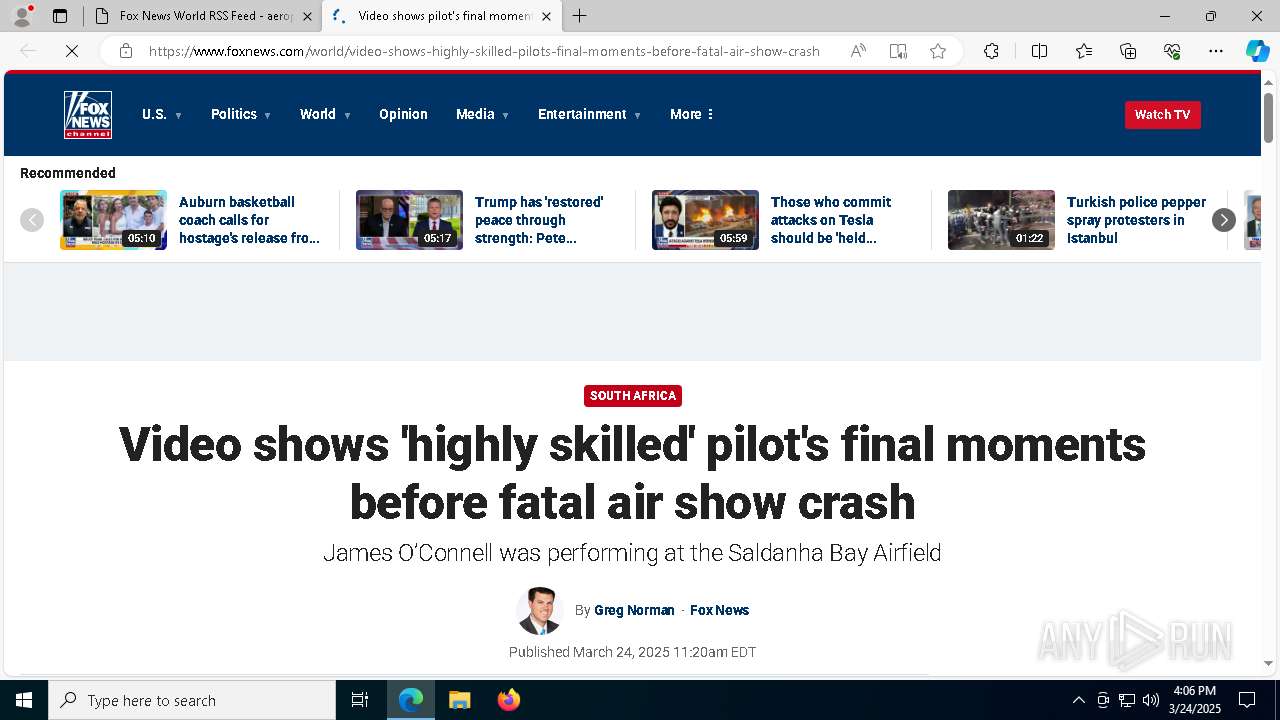Open Task View on the taskbar
Image resolution: width=1280 pixels, height=720 pixels.
pos(360,700)
